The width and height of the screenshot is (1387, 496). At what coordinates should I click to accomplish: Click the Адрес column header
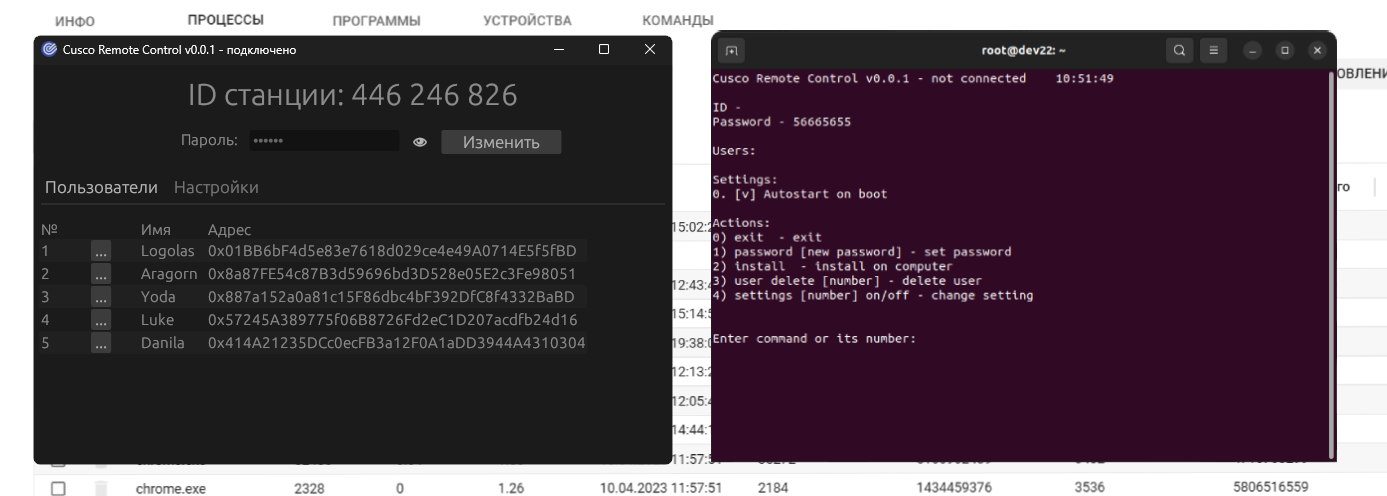point(230,230)
